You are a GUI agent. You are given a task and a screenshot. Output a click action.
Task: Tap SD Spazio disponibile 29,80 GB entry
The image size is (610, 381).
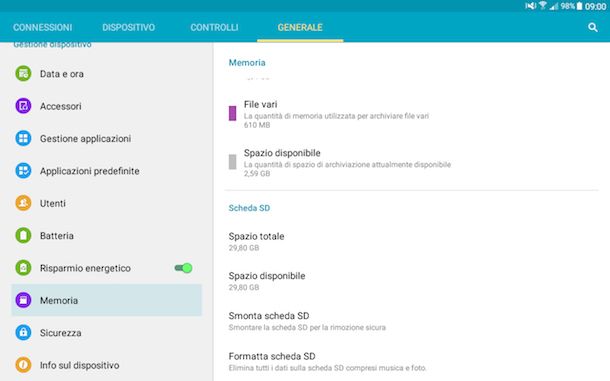click(x=412, y=281)
